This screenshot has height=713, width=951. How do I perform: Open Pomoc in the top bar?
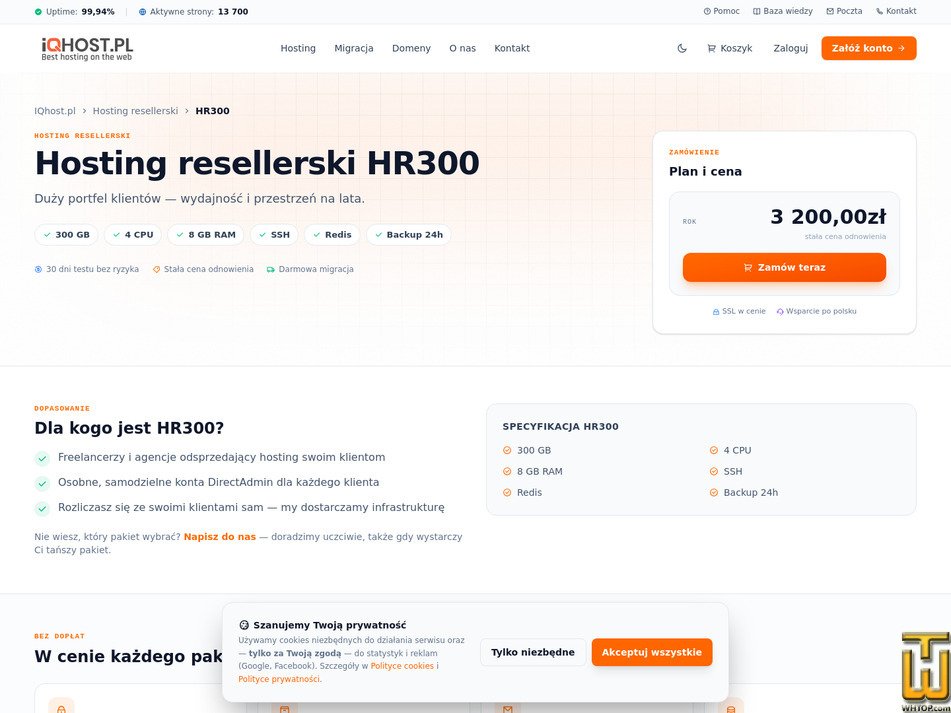[722, 11]
